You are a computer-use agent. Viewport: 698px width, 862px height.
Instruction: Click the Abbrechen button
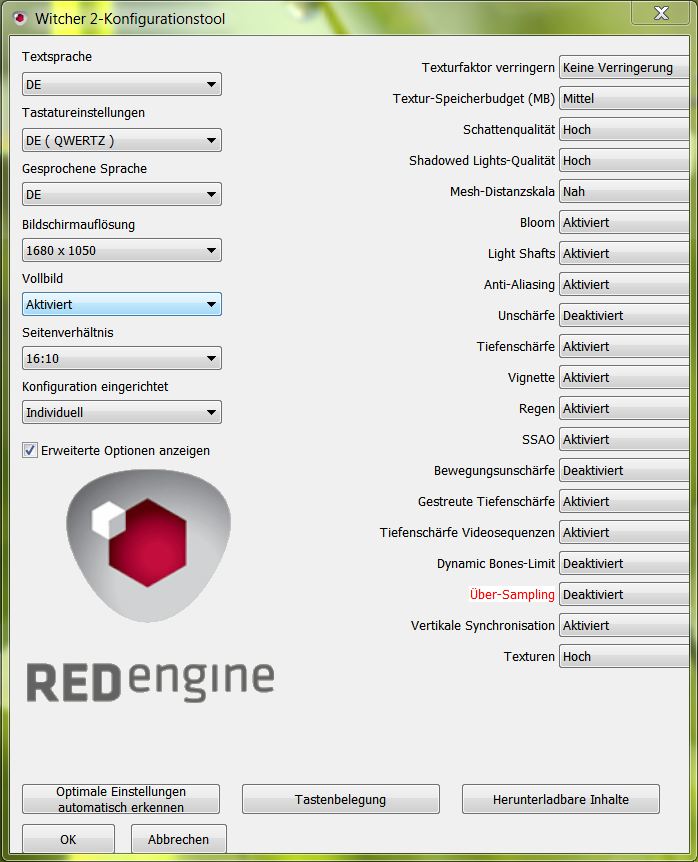179,839
